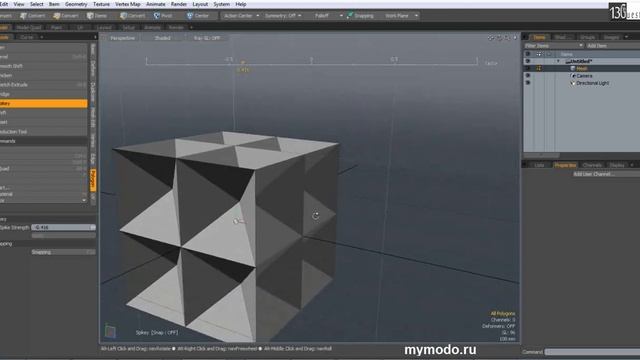The image size is (640, 360).
Task: Select the Mesh item icon
Action: (x=573, y=69)
